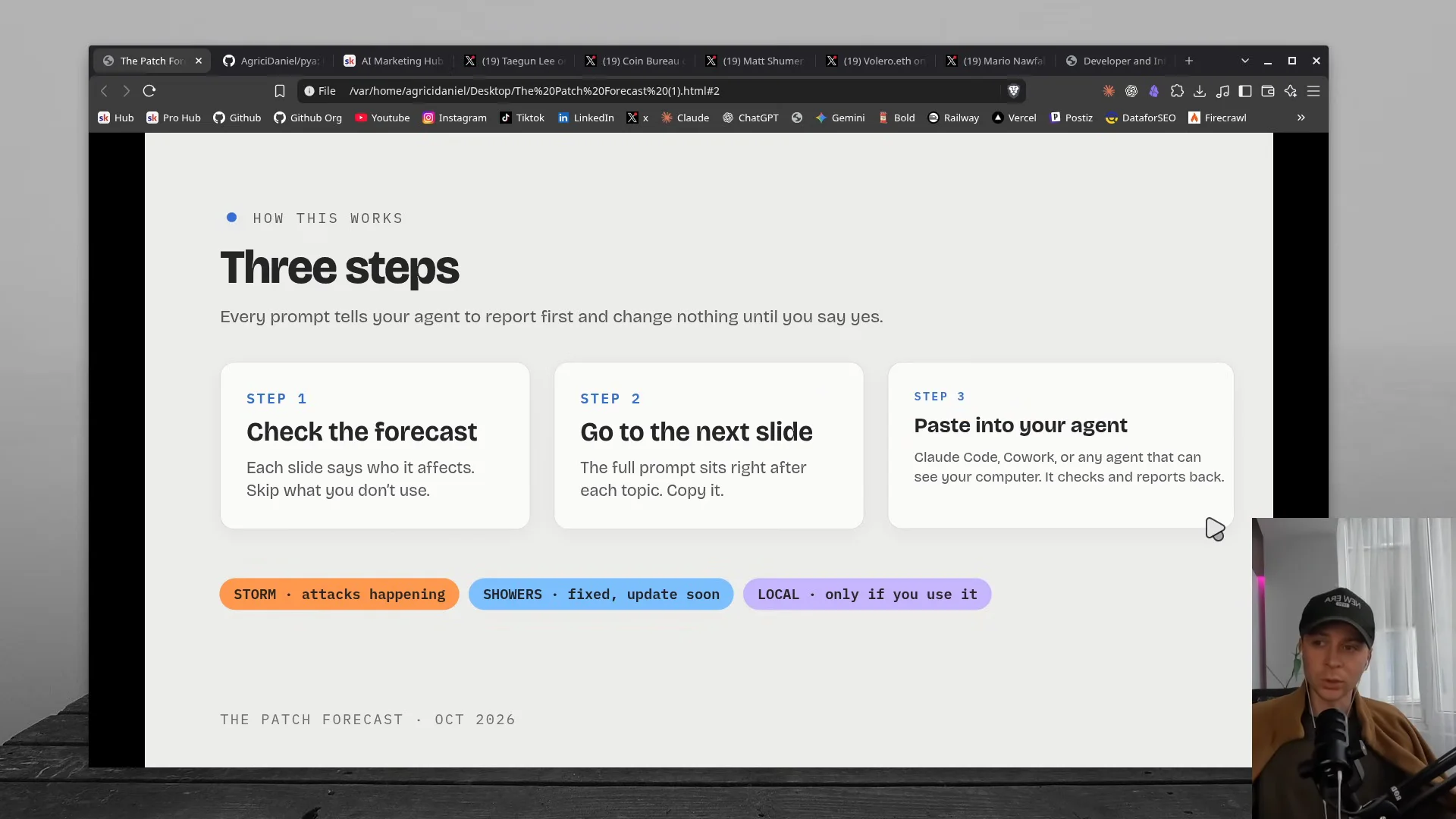Switch to the Matt Shumer X tab
The image size is (1456, 819).
[756, 61]
